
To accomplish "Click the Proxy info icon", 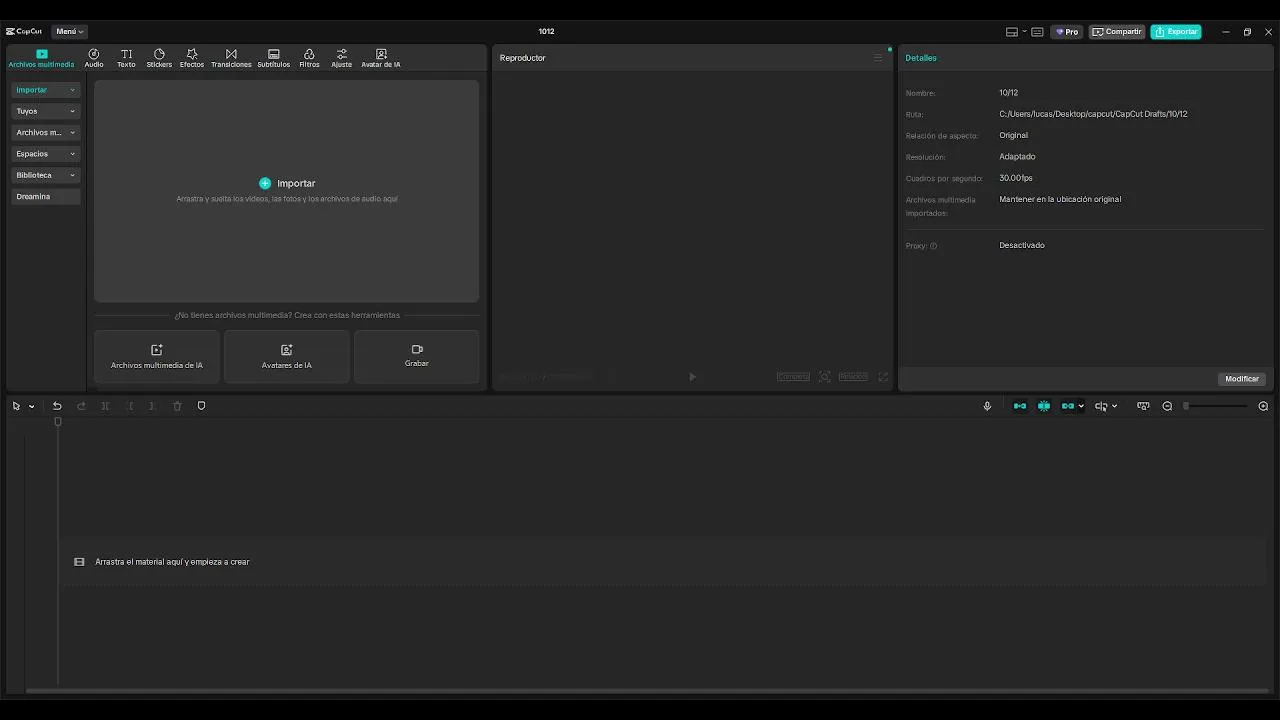I will pos(934,246).
